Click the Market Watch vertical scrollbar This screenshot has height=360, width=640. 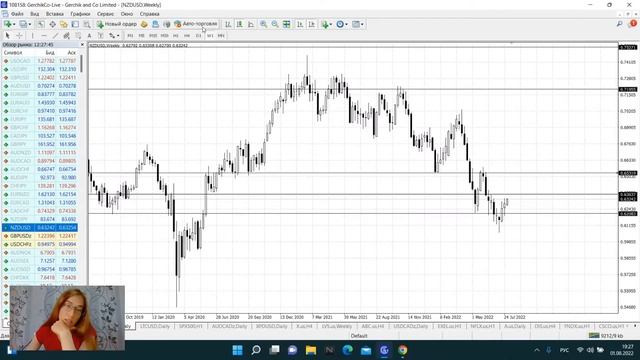point(82,64)
